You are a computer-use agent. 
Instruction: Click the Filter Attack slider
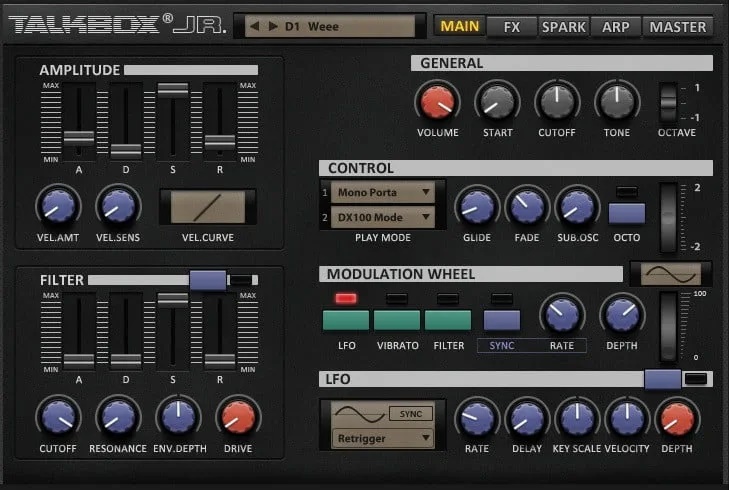pyautogui.click(x=79, y=361)
